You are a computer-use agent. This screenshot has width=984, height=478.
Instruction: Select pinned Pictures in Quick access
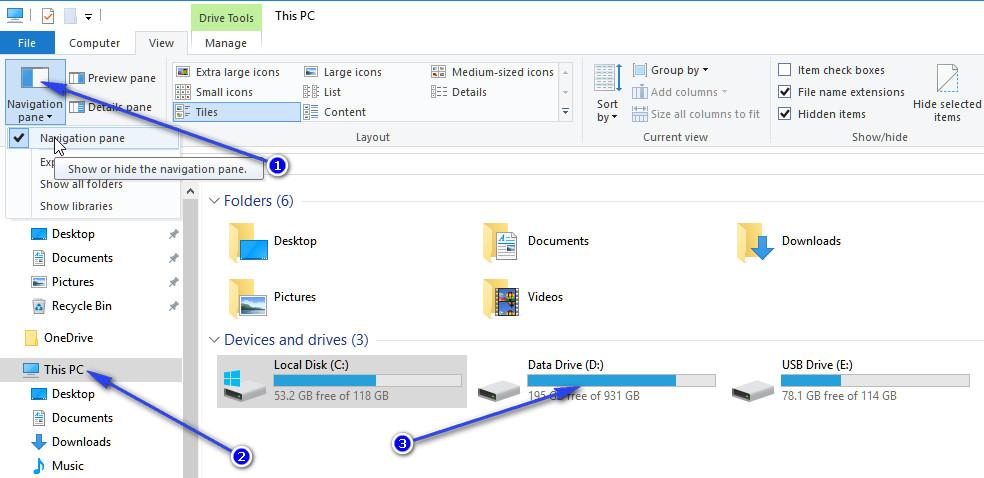(x=73, y=282)
